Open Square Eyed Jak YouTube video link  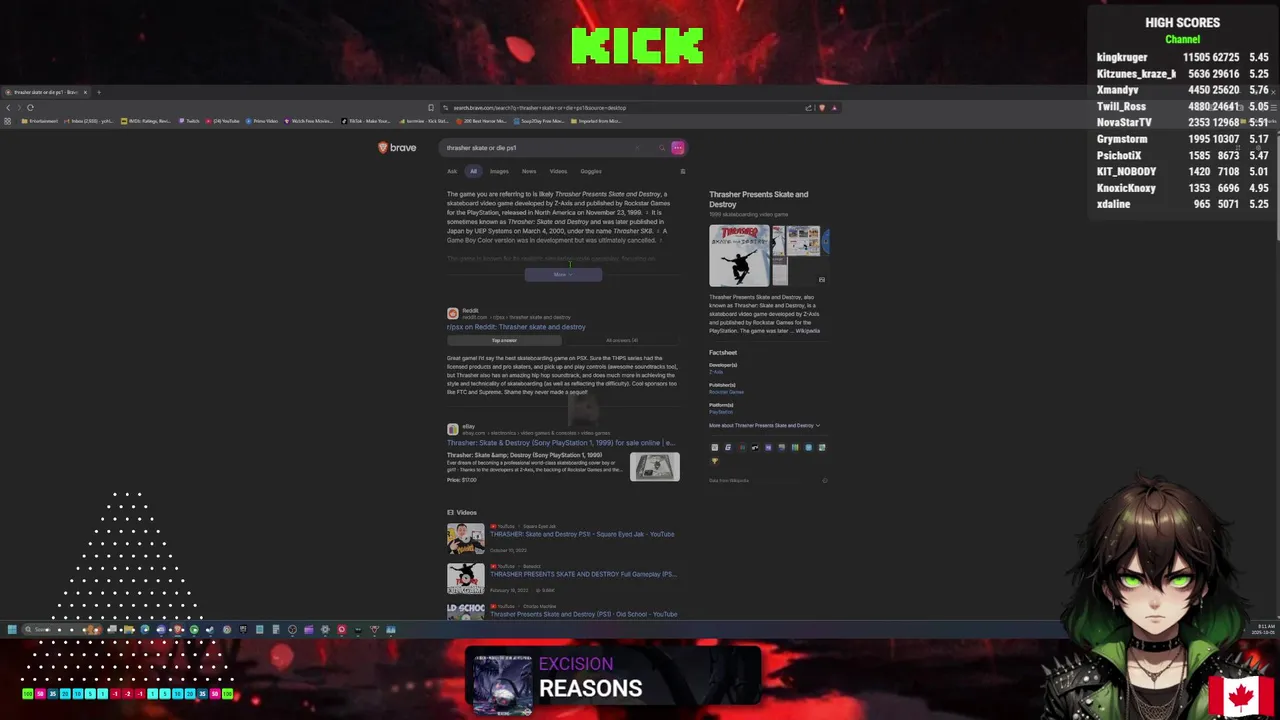tap(582, 534)
